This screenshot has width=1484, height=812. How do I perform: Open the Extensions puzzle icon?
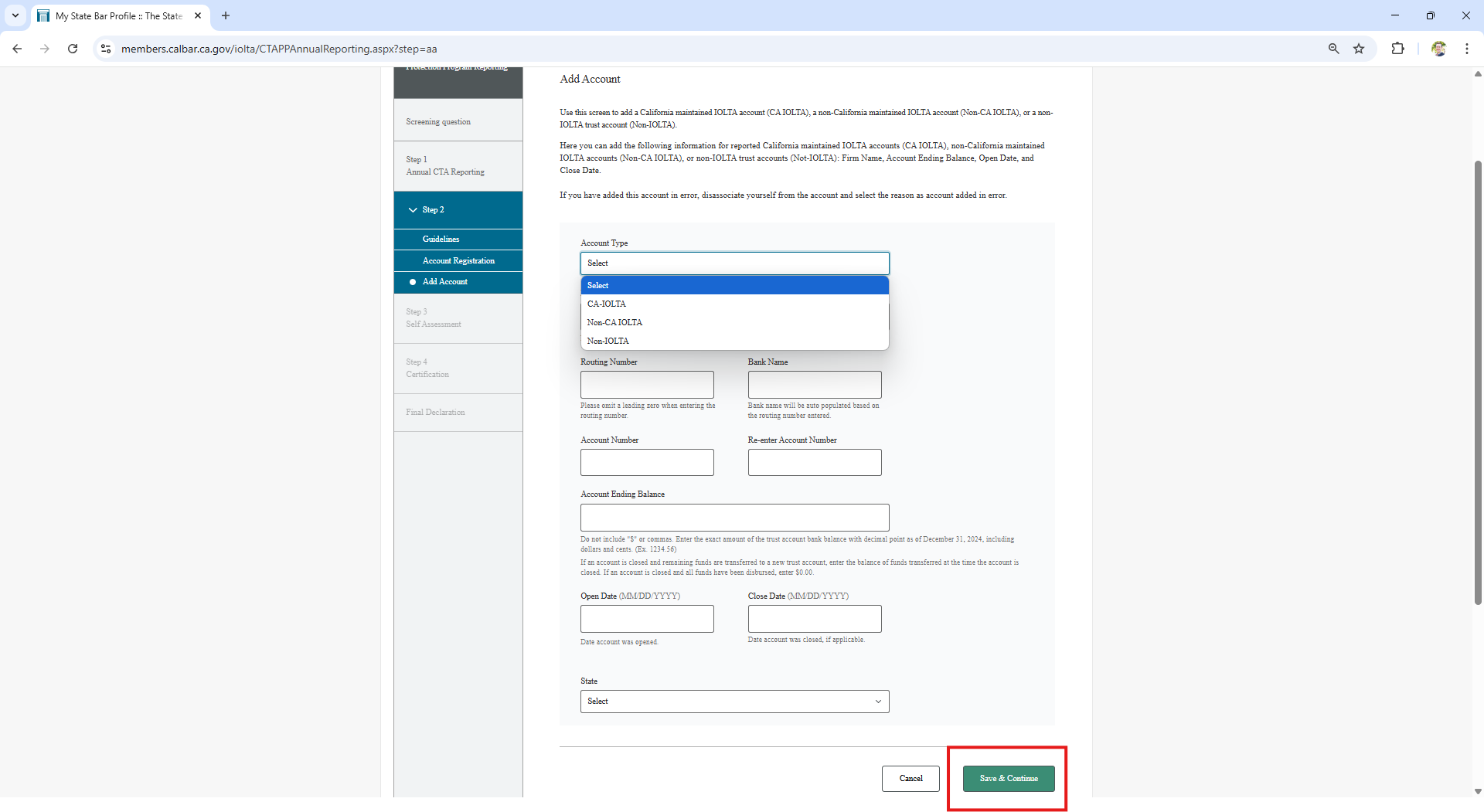pos(1397,49)
